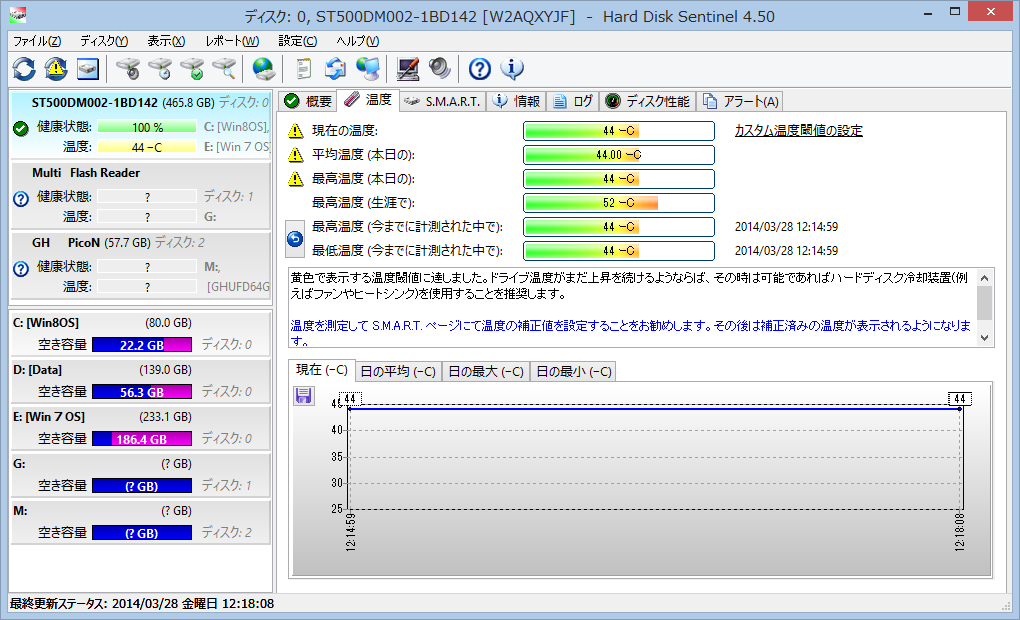This screenshot has height=620, width=1020.
Task: Switch to the 概要 tab
Action: [x=308, y=101]
